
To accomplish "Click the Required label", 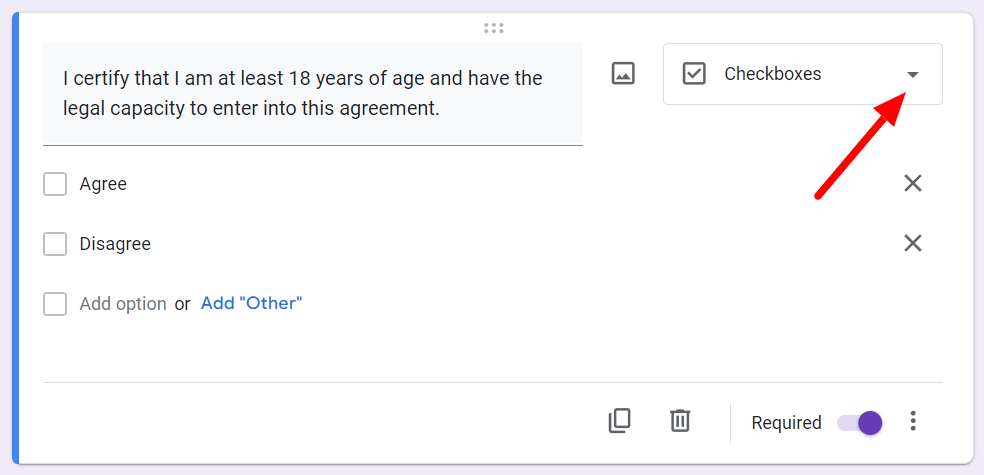I will click(786, 423).
